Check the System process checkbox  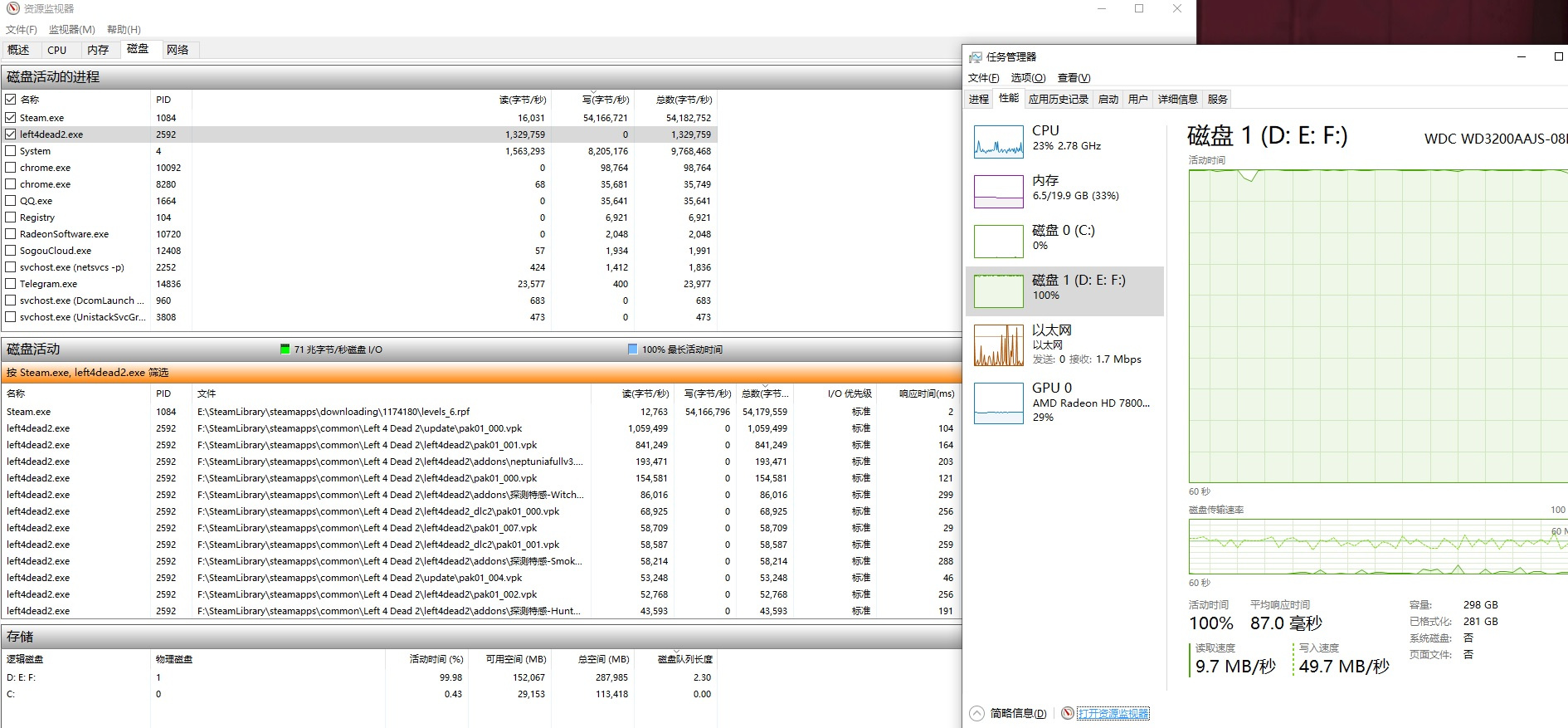11,151
